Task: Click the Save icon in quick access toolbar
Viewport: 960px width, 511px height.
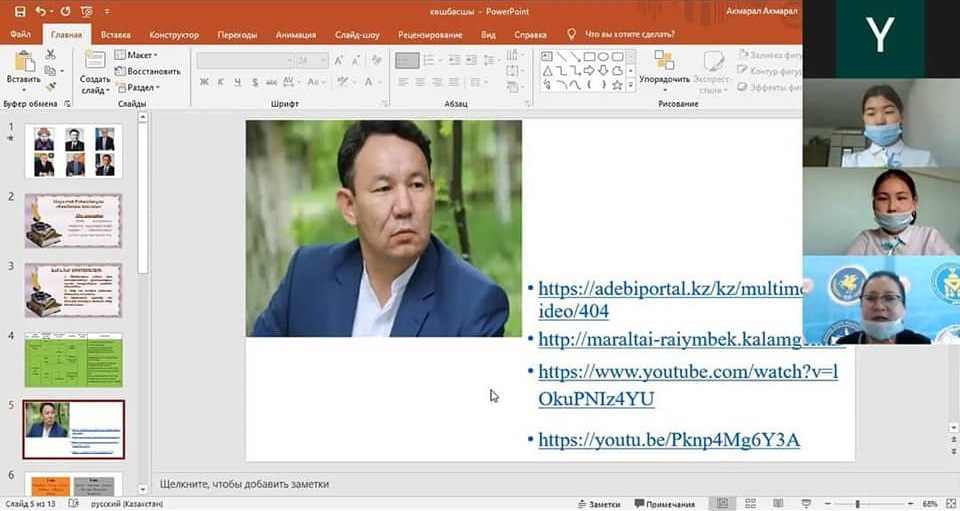Action: coord(17,11)
